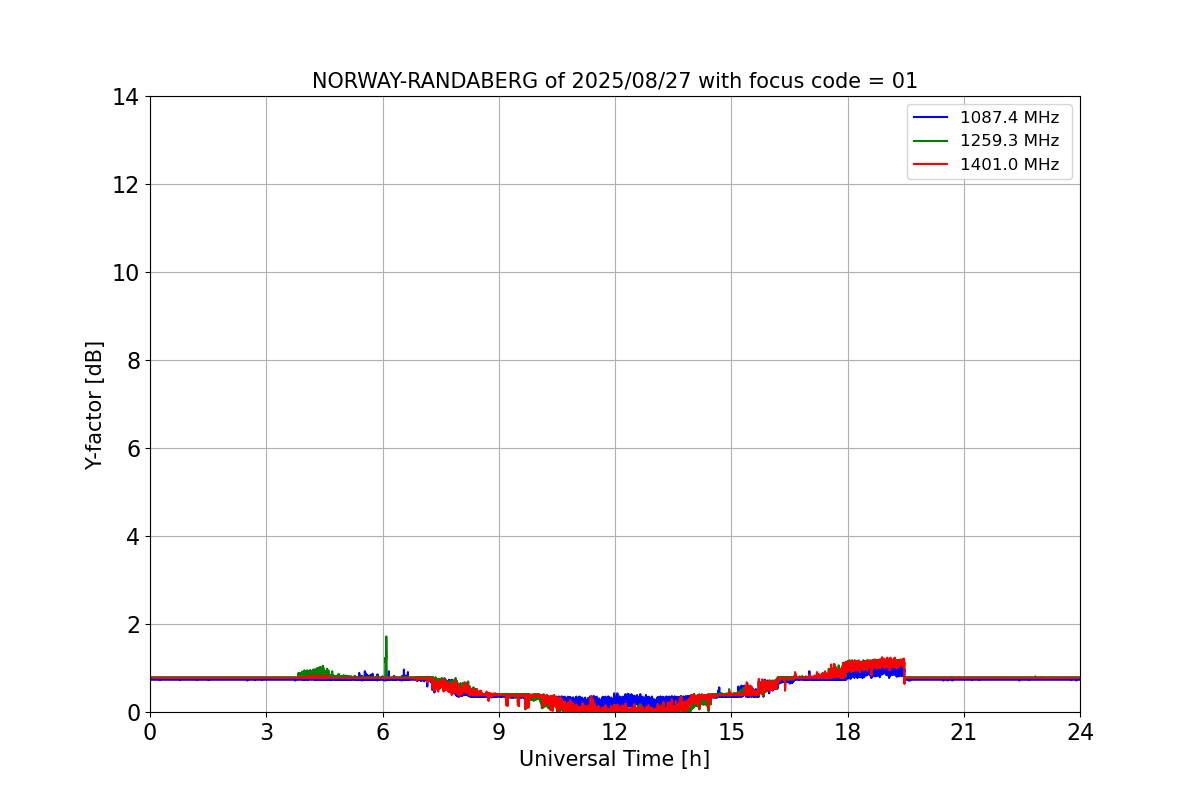This screenshot has width=1200, height=800.
Task: Click x-axis tick label 0
Action: 150,732
